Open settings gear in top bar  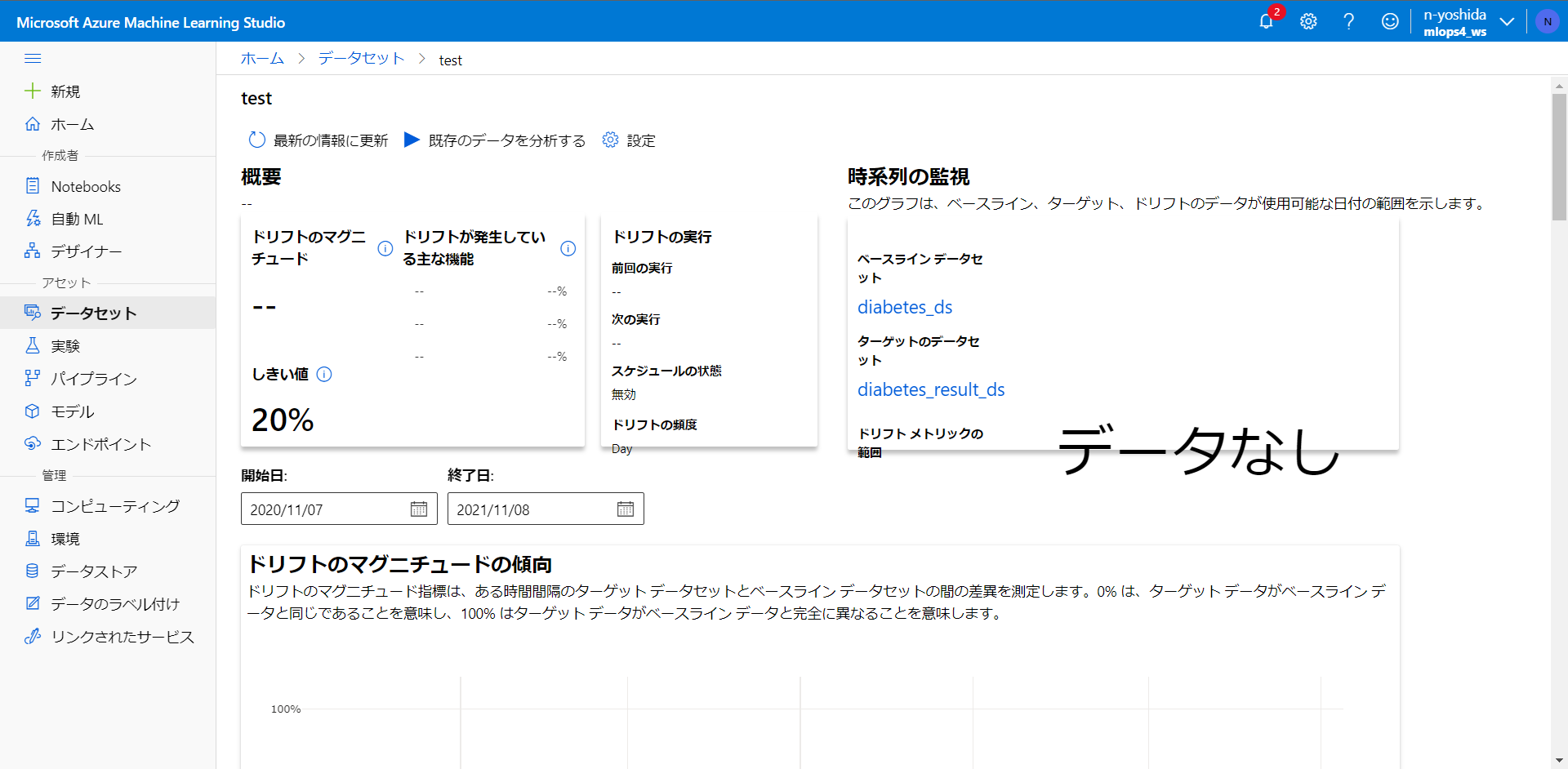1308,21
